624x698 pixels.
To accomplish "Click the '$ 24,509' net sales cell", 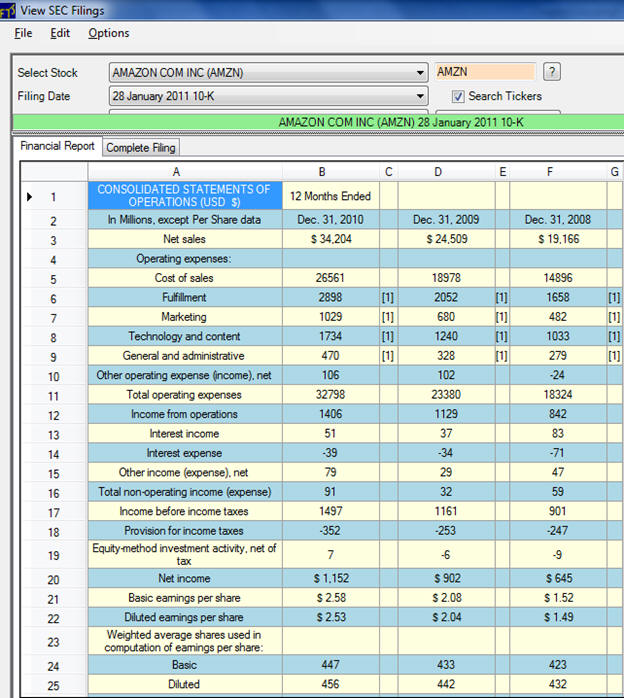I will click(x=446, y=239).
